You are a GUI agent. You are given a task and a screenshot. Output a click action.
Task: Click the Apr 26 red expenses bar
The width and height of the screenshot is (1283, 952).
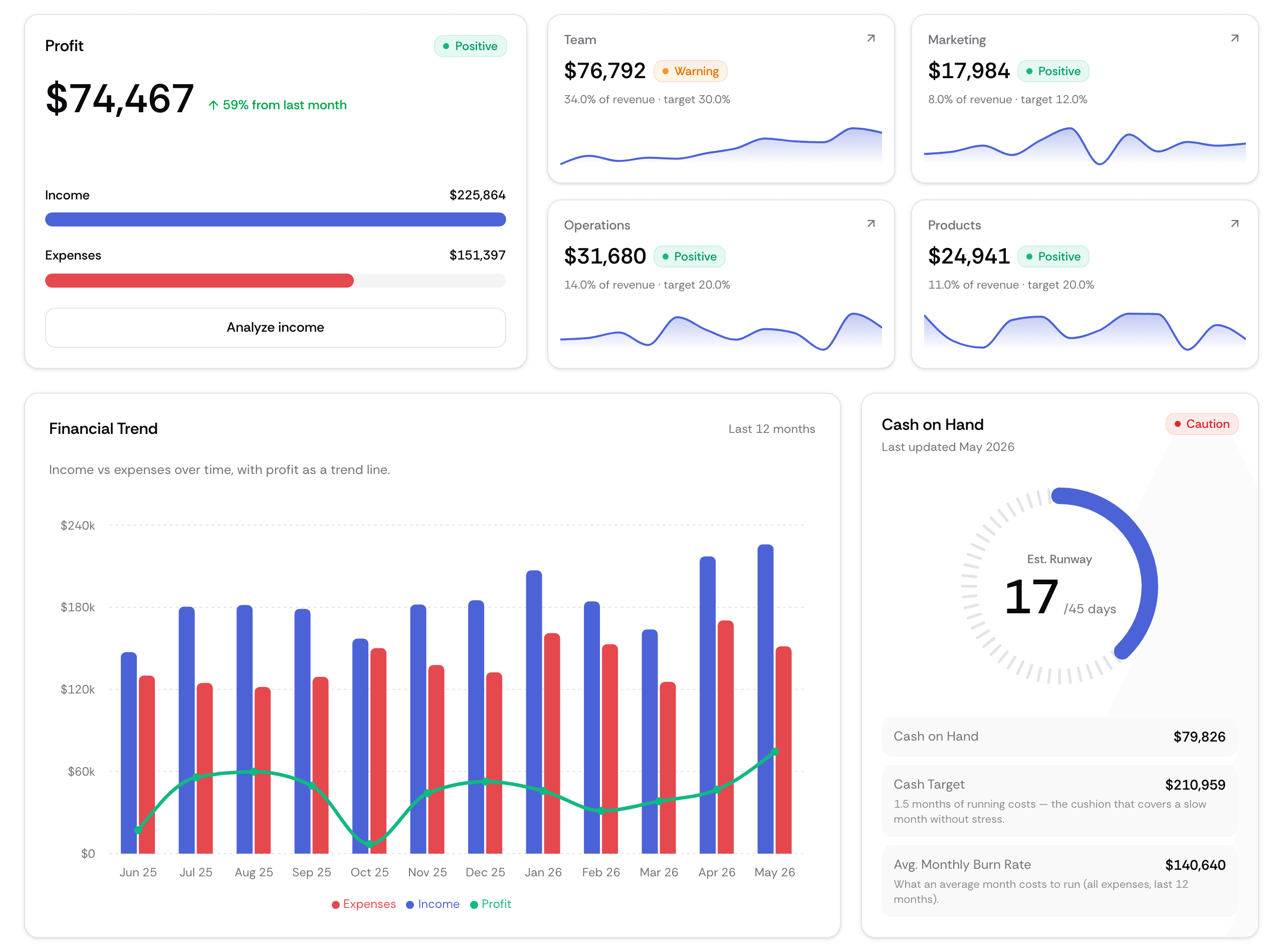(726, 737)
